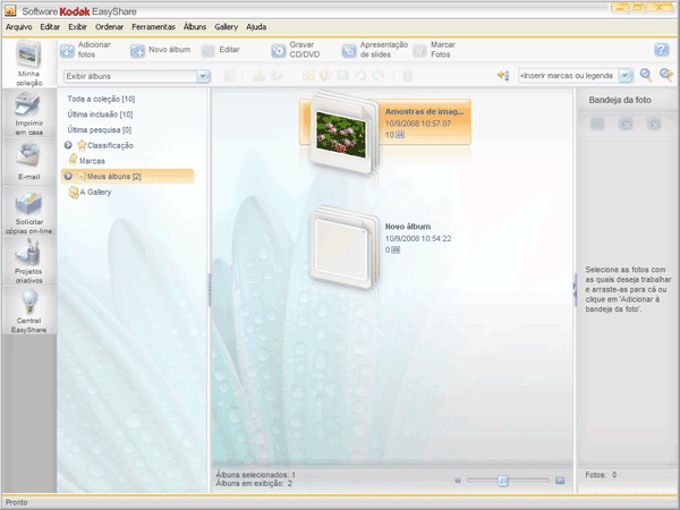
Task: Expand the Classificação tree node
Action: [x=68, y=145]
